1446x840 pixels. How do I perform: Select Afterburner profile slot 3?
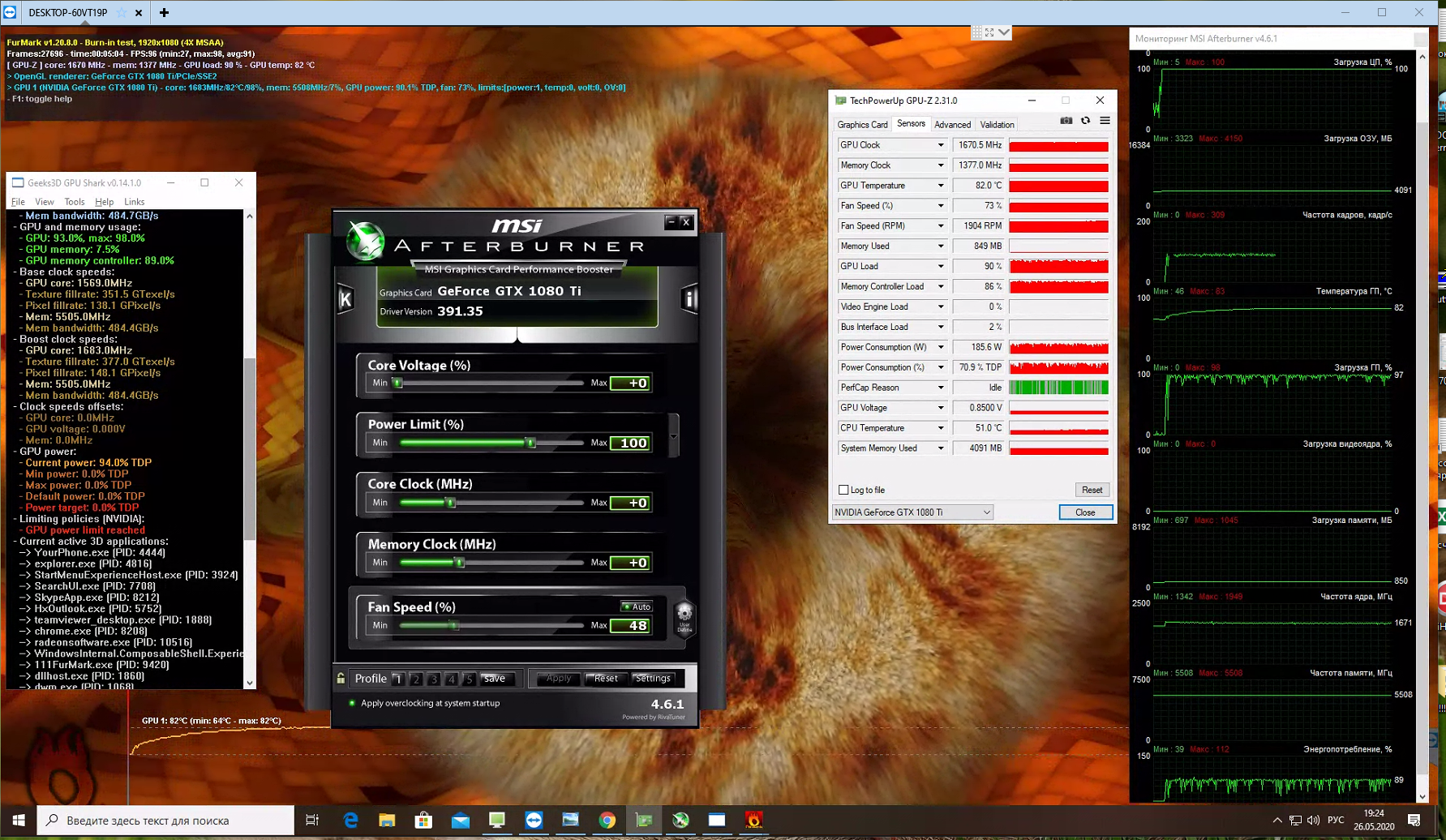pyautogui.click(x=434, y=679)
